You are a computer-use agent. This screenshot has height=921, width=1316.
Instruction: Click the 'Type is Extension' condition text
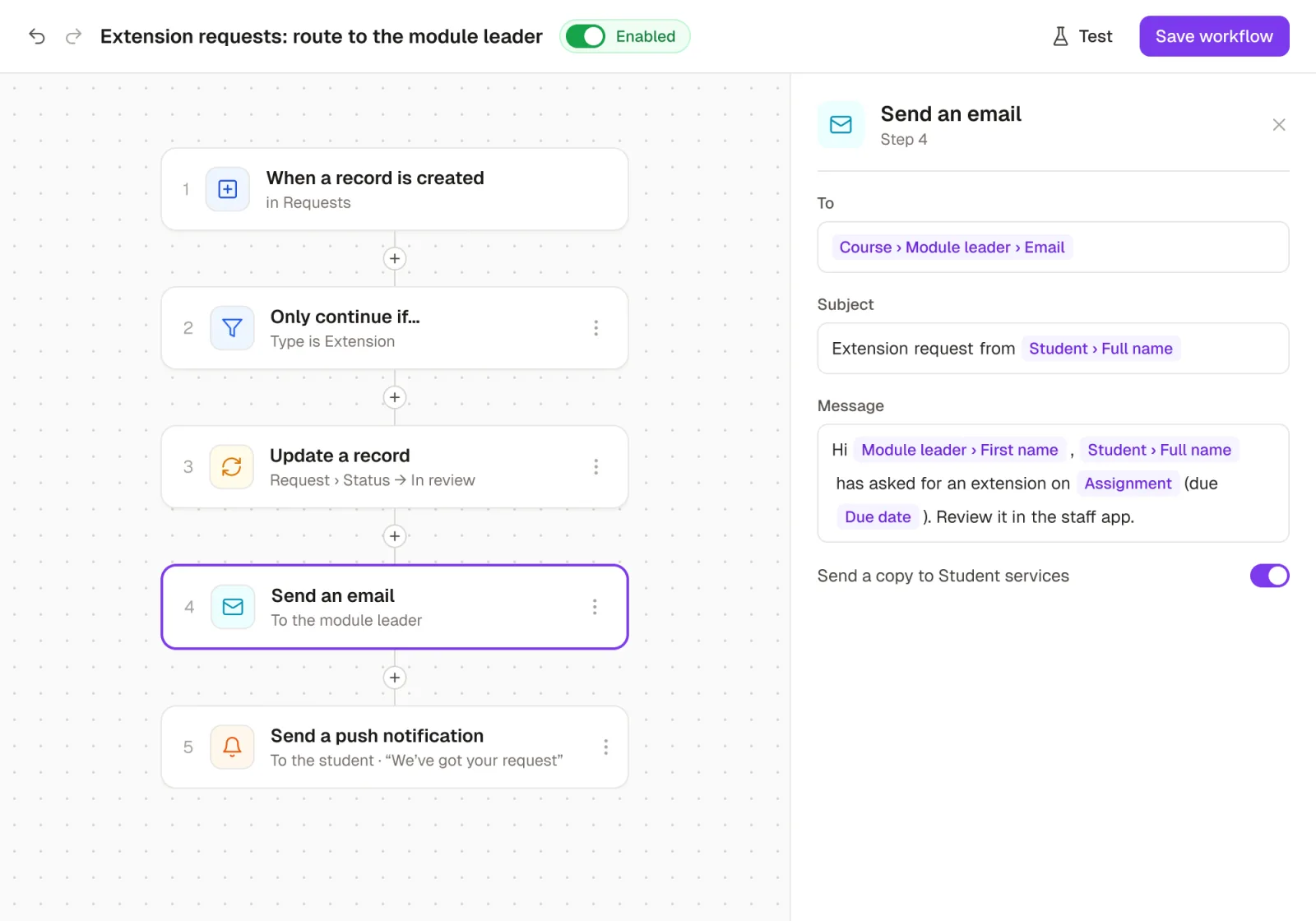(x=332, y=341)
